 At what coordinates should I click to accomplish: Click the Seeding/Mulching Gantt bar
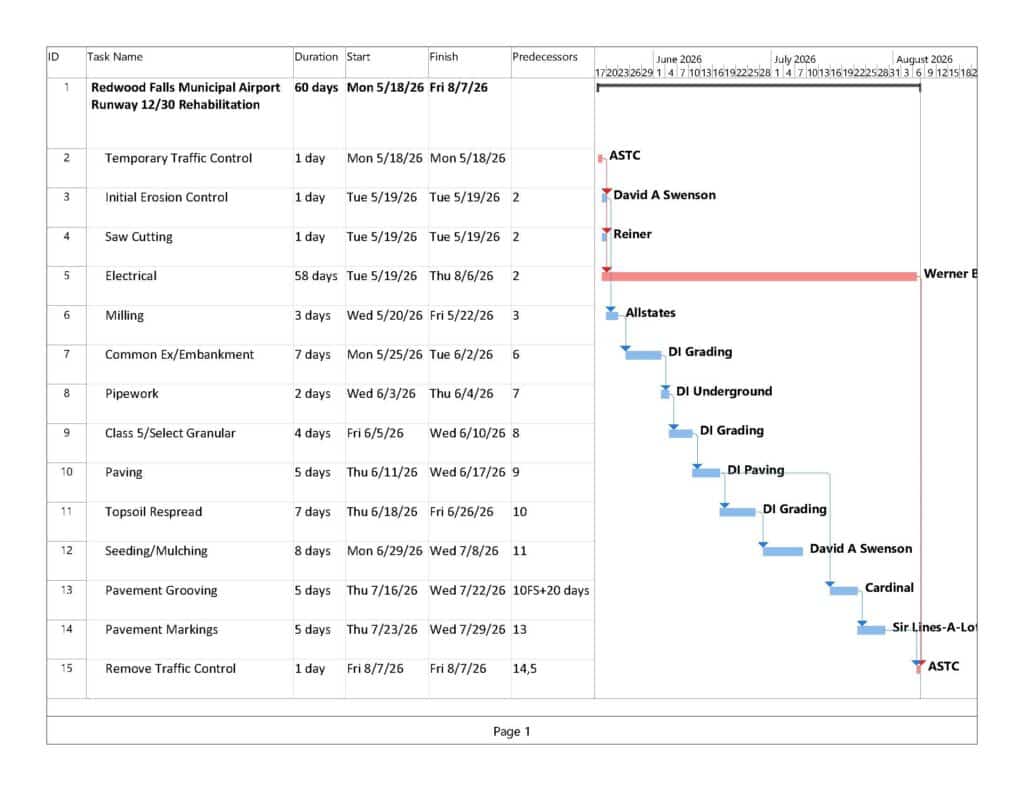[783, 552]
